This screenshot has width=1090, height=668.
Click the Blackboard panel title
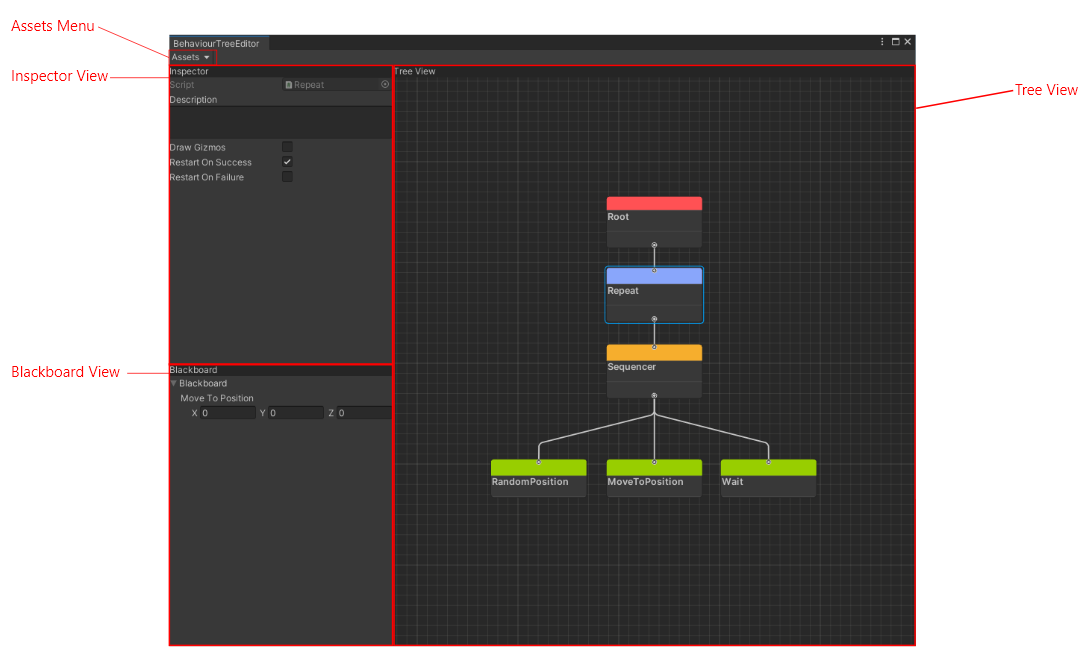193,369
